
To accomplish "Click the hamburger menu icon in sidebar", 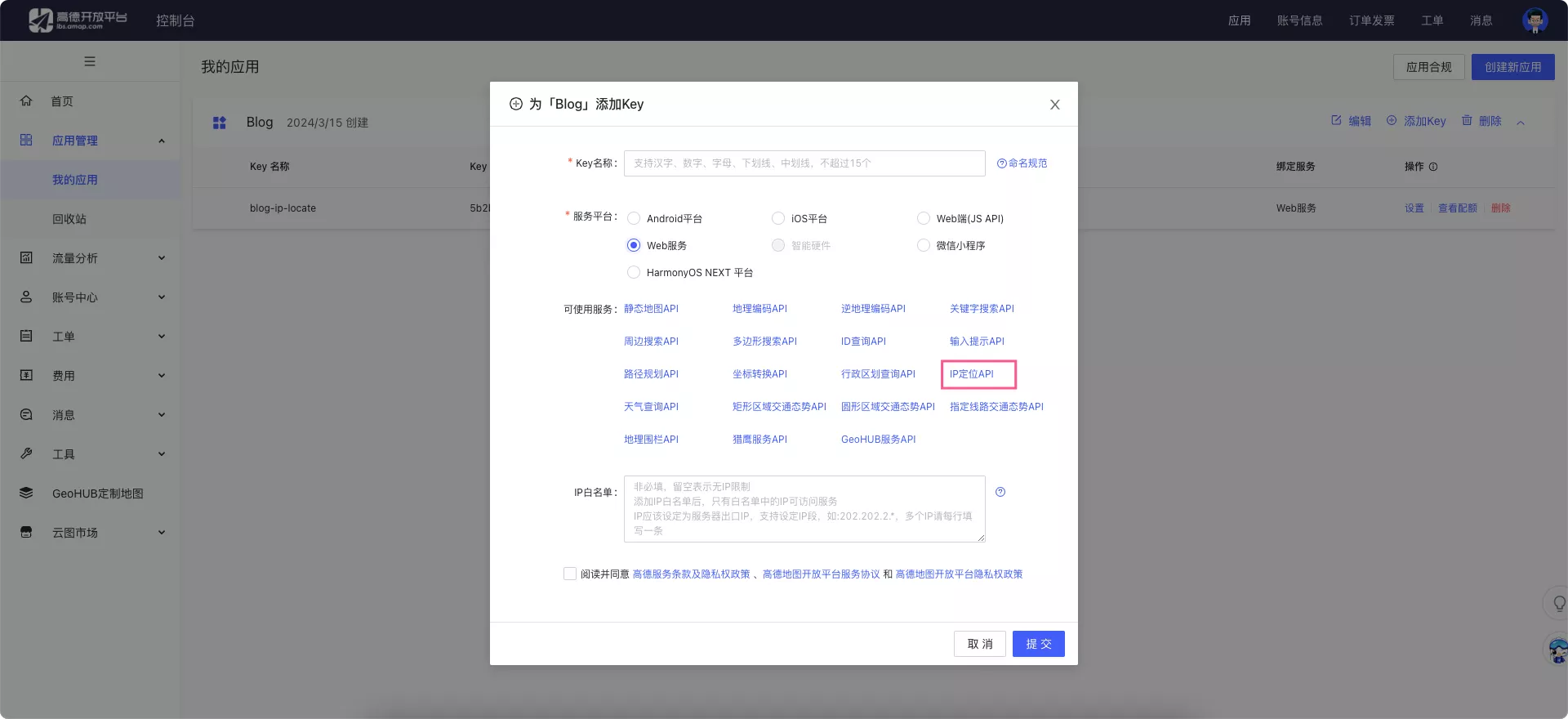I will [90, 61].
